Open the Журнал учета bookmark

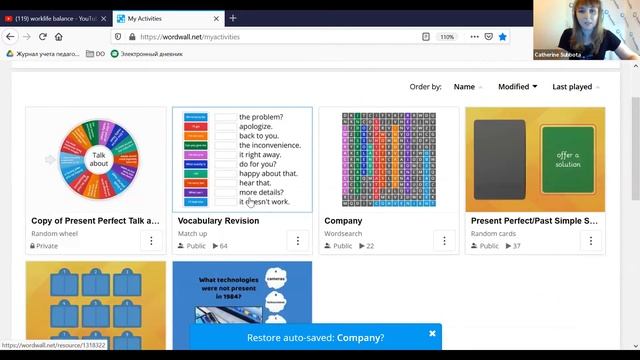(x=43, y=54)
